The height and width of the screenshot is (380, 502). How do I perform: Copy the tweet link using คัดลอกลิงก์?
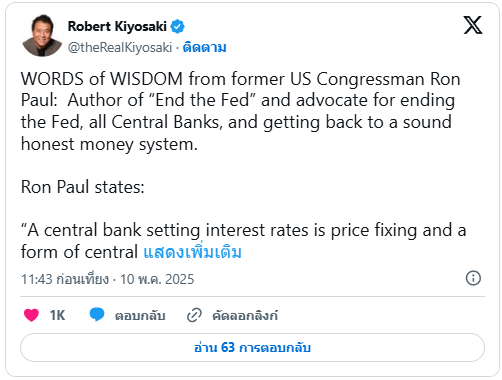[245, 315]
